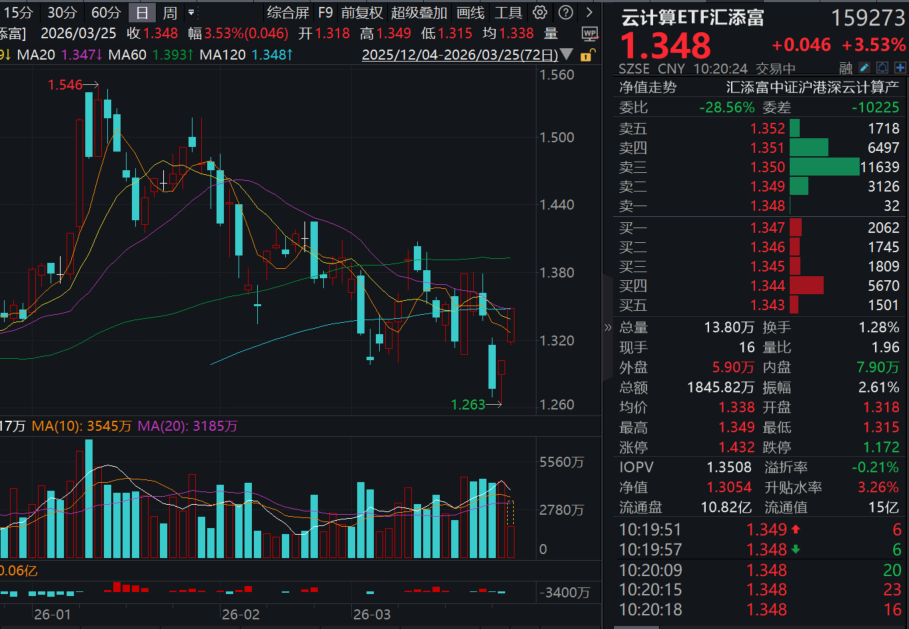Click the bell alert icon to set price alert

click(x=882, y=67)
